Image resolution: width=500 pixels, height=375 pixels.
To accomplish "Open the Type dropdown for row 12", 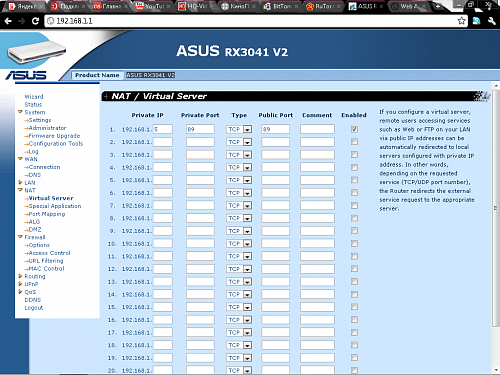I will (x=239, y=269).
